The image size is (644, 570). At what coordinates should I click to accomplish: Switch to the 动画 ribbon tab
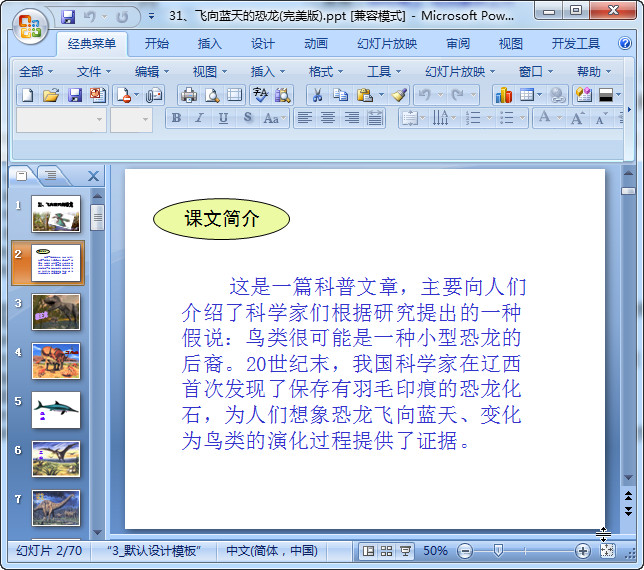tap(316, 43)
